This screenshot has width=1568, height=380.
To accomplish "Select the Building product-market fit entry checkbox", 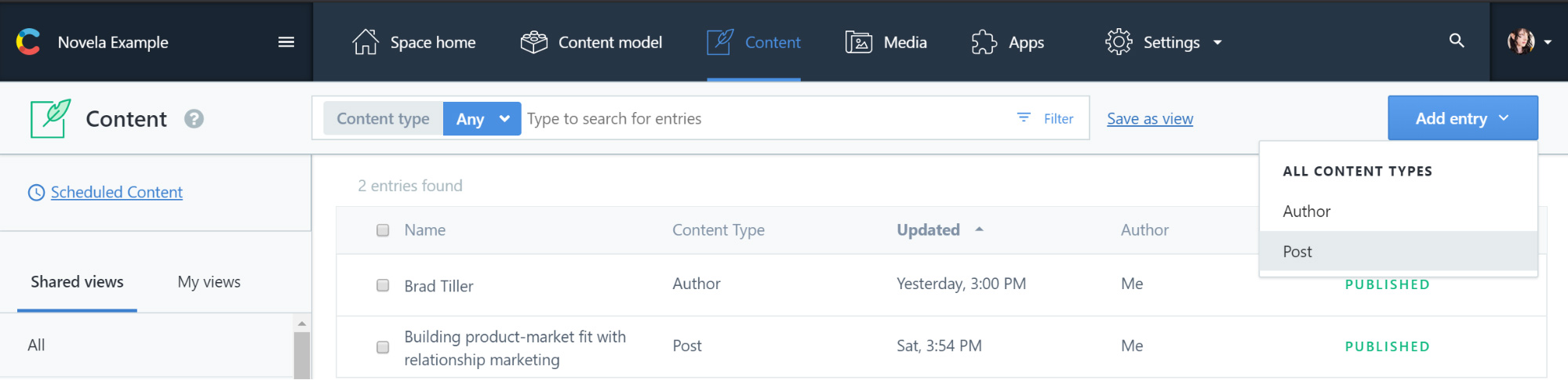I will (x=383, y=347).
